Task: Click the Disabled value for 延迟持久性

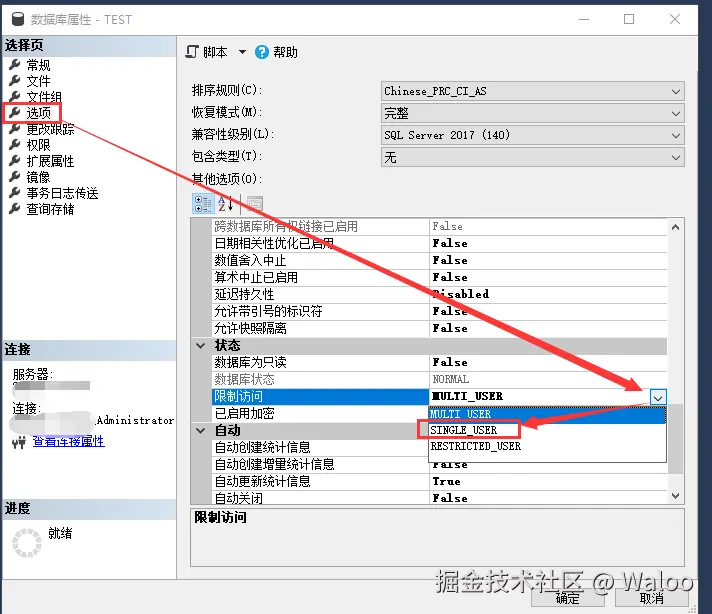Action: coord(460,294)
